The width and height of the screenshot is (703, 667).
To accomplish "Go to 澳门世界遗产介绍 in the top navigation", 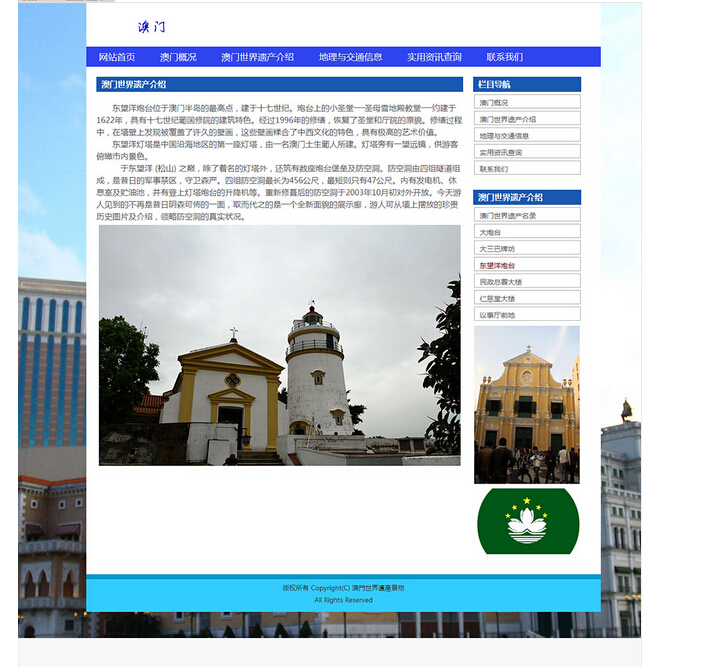I will pyautogui.click(x=257, y=57).
